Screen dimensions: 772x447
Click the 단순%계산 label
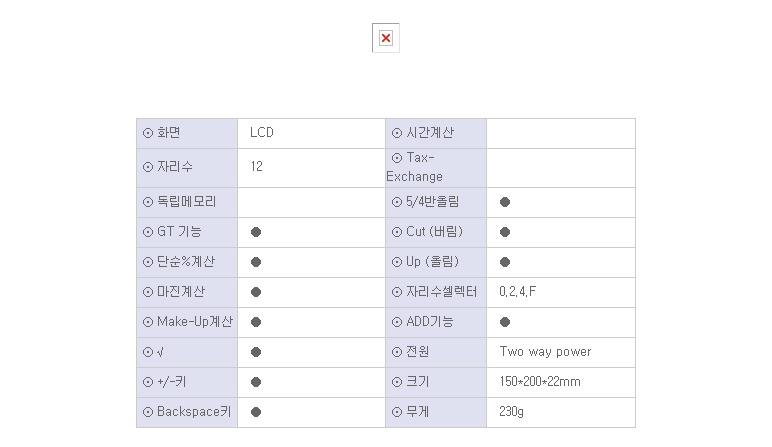(x=186, y=261)
